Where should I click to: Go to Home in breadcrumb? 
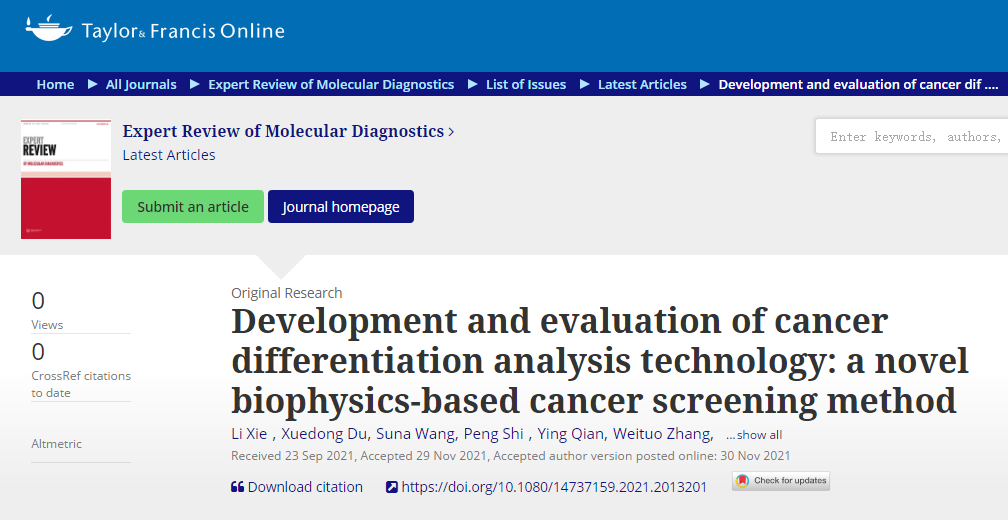coord(55,85)
